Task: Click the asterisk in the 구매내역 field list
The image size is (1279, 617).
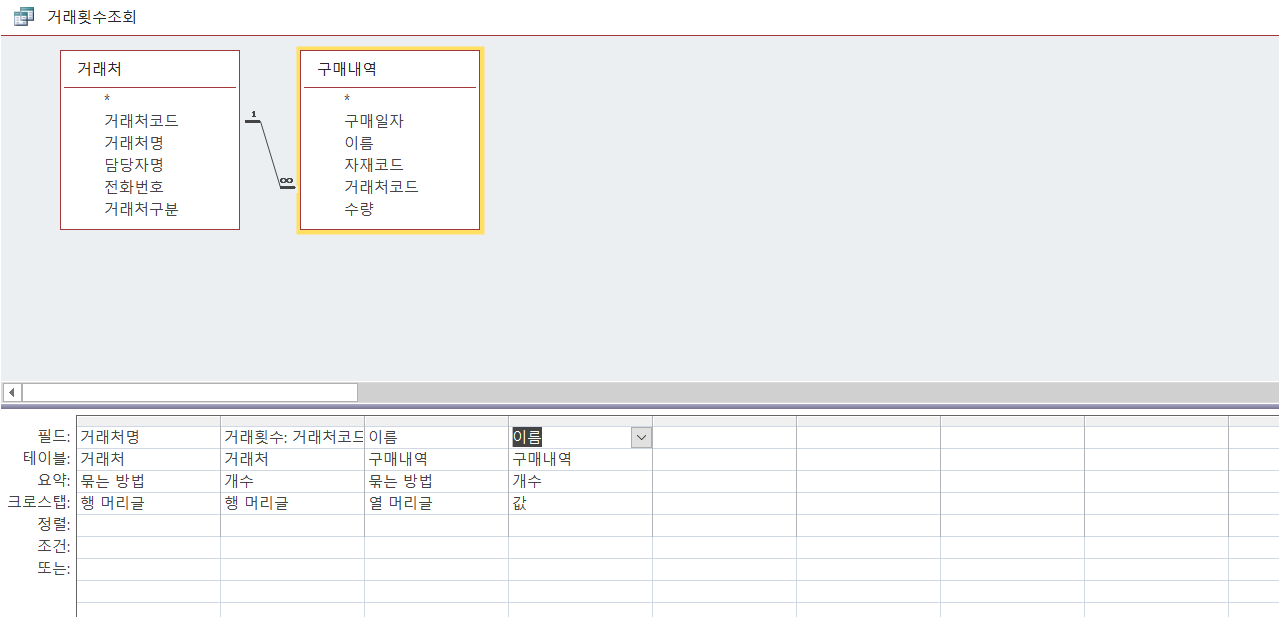Action: [347, 99]
